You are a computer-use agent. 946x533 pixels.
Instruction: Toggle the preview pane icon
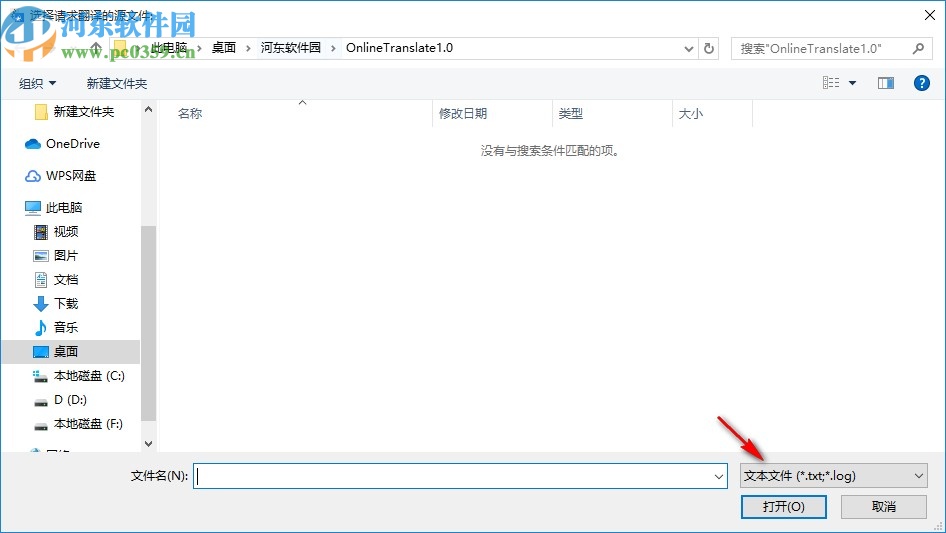click(886, 83)
